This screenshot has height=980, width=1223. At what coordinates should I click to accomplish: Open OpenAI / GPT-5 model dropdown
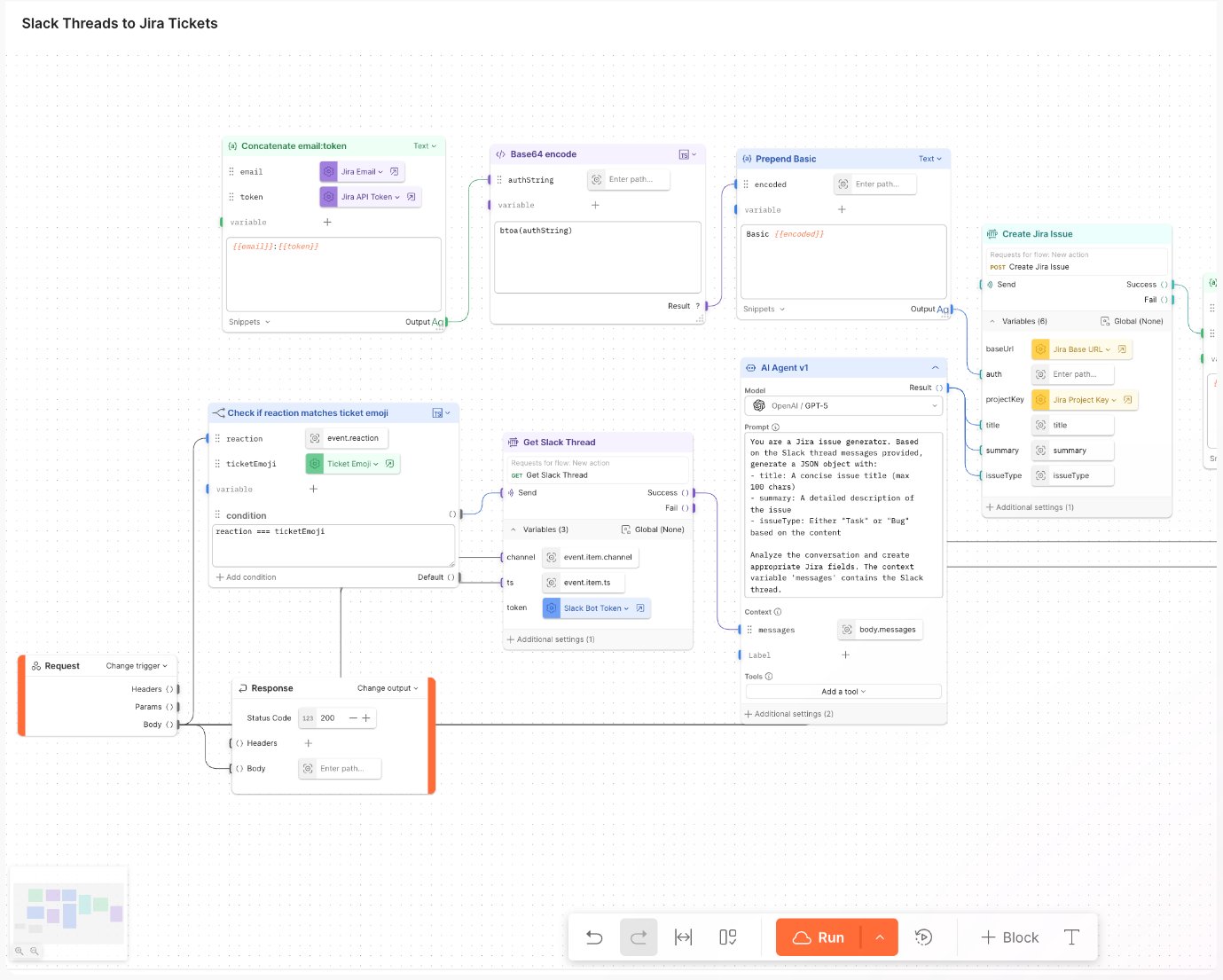(x=843, y=405)
